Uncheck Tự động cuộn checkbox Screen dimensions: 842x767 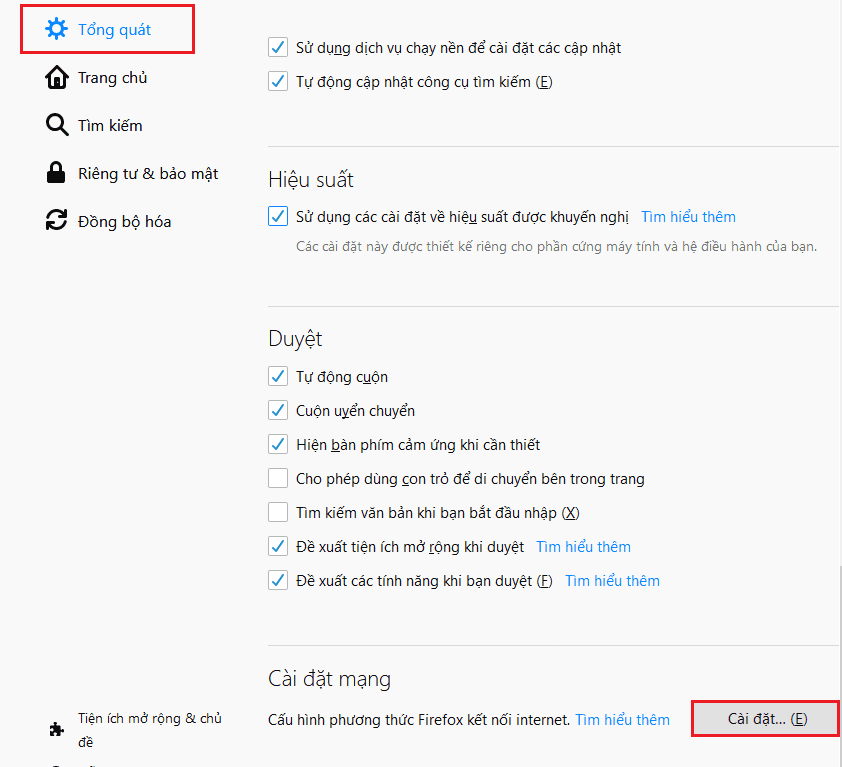click(x=279, y=377)
